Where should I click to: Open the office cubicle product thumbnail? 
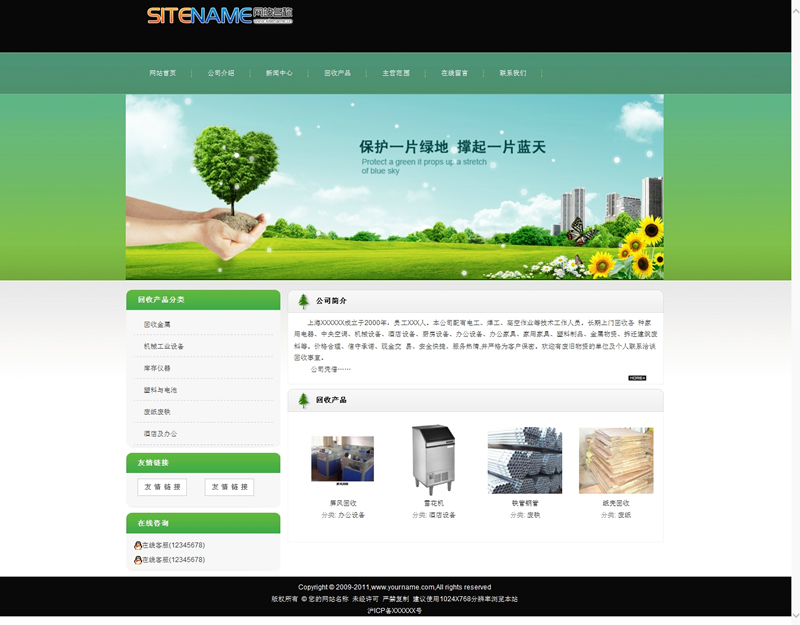coord(342,460)
